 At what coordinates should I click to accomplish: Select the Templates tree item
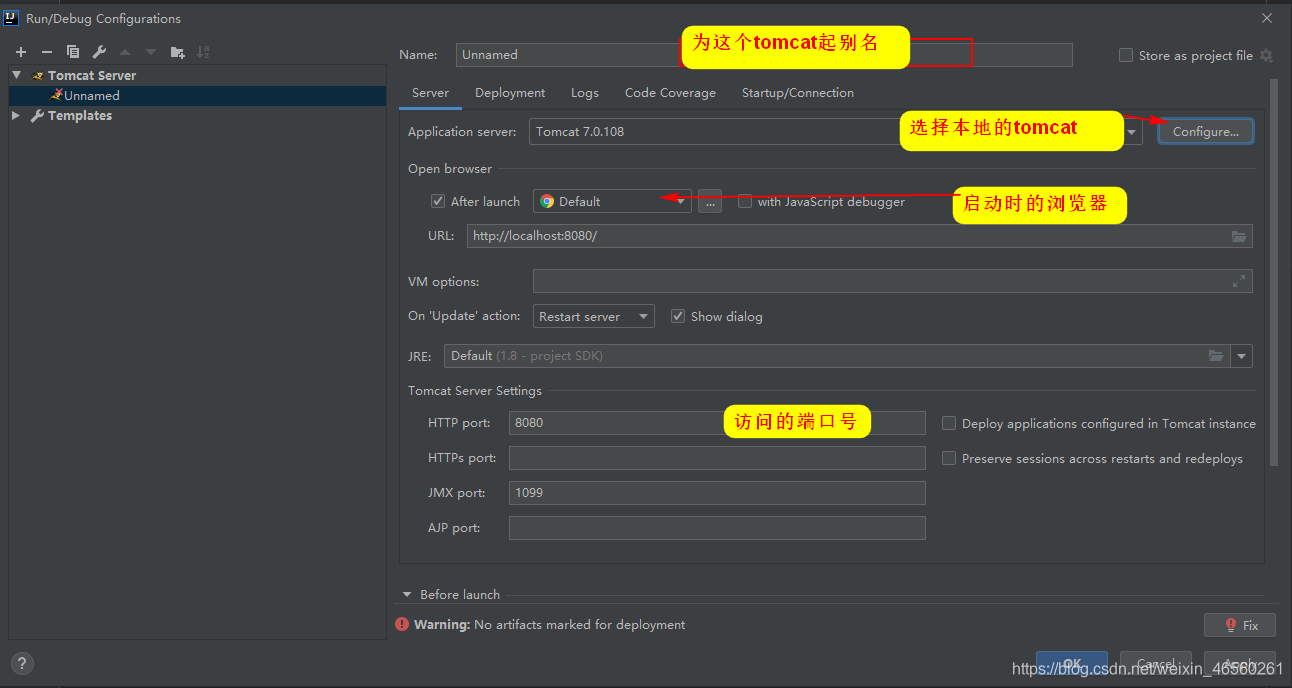click(197, 116)
